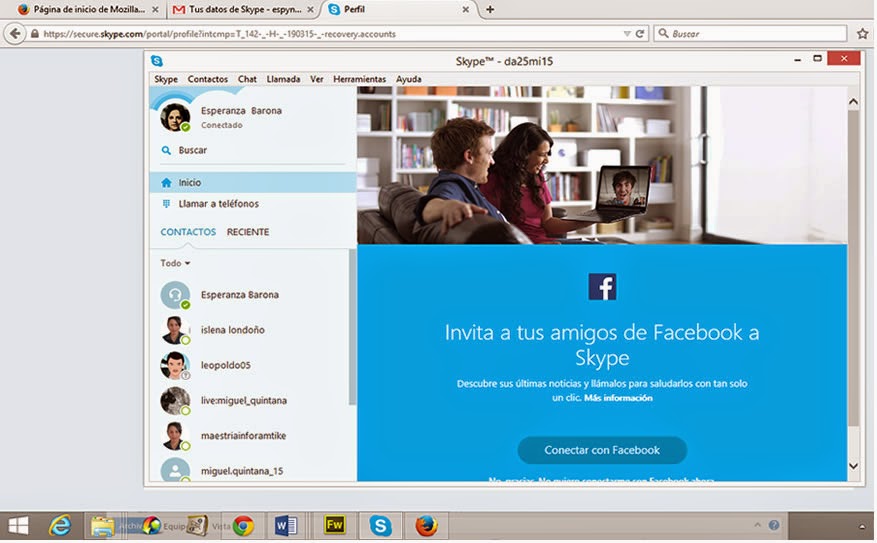This screenshot has width=877, height=543.
Task: Open Esperanza Barona's profile picture at the top
Action: [x=175, y=117]
